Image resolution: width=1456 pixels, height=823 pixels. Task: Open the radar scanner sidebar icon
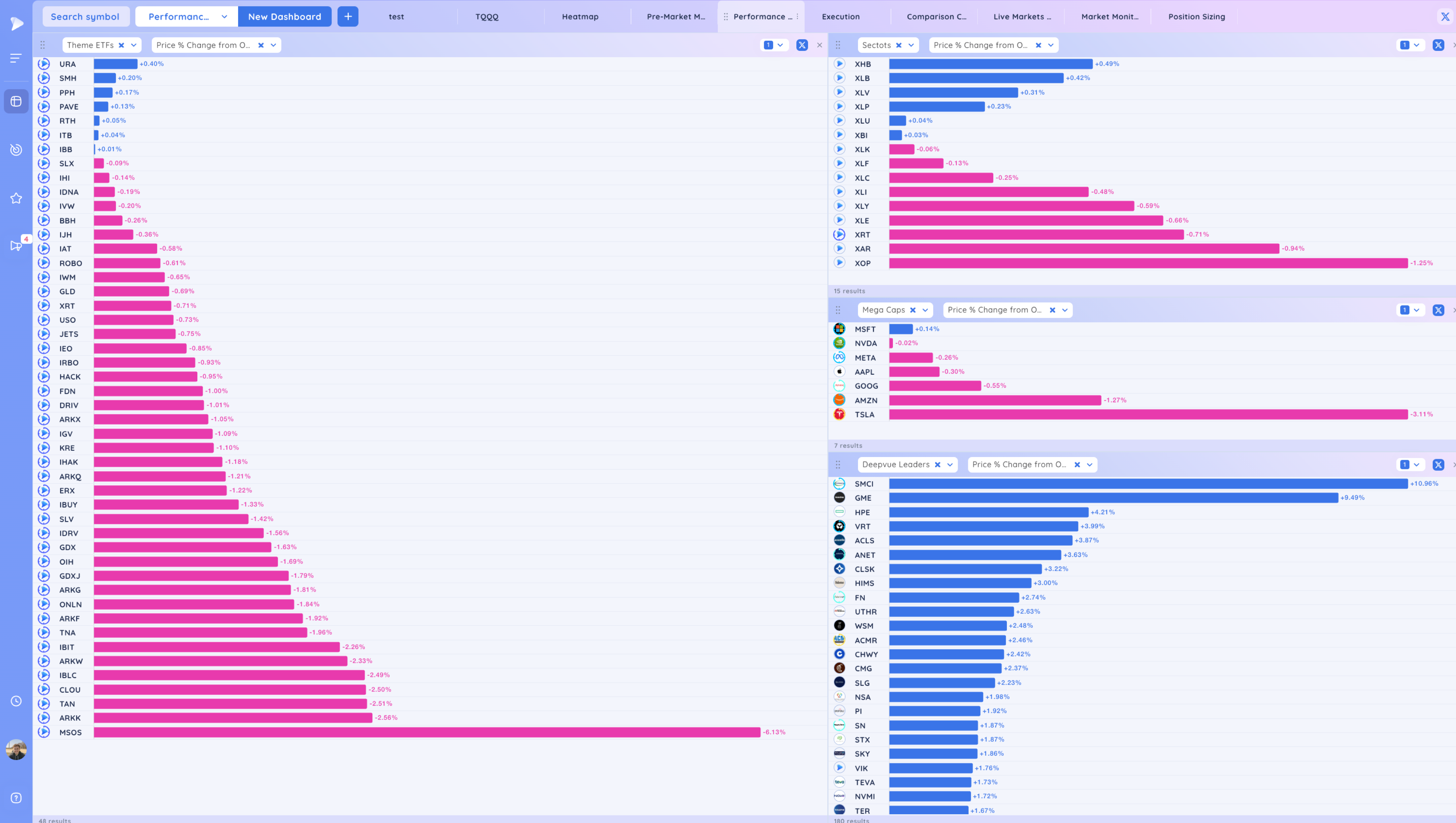(16, 149)
